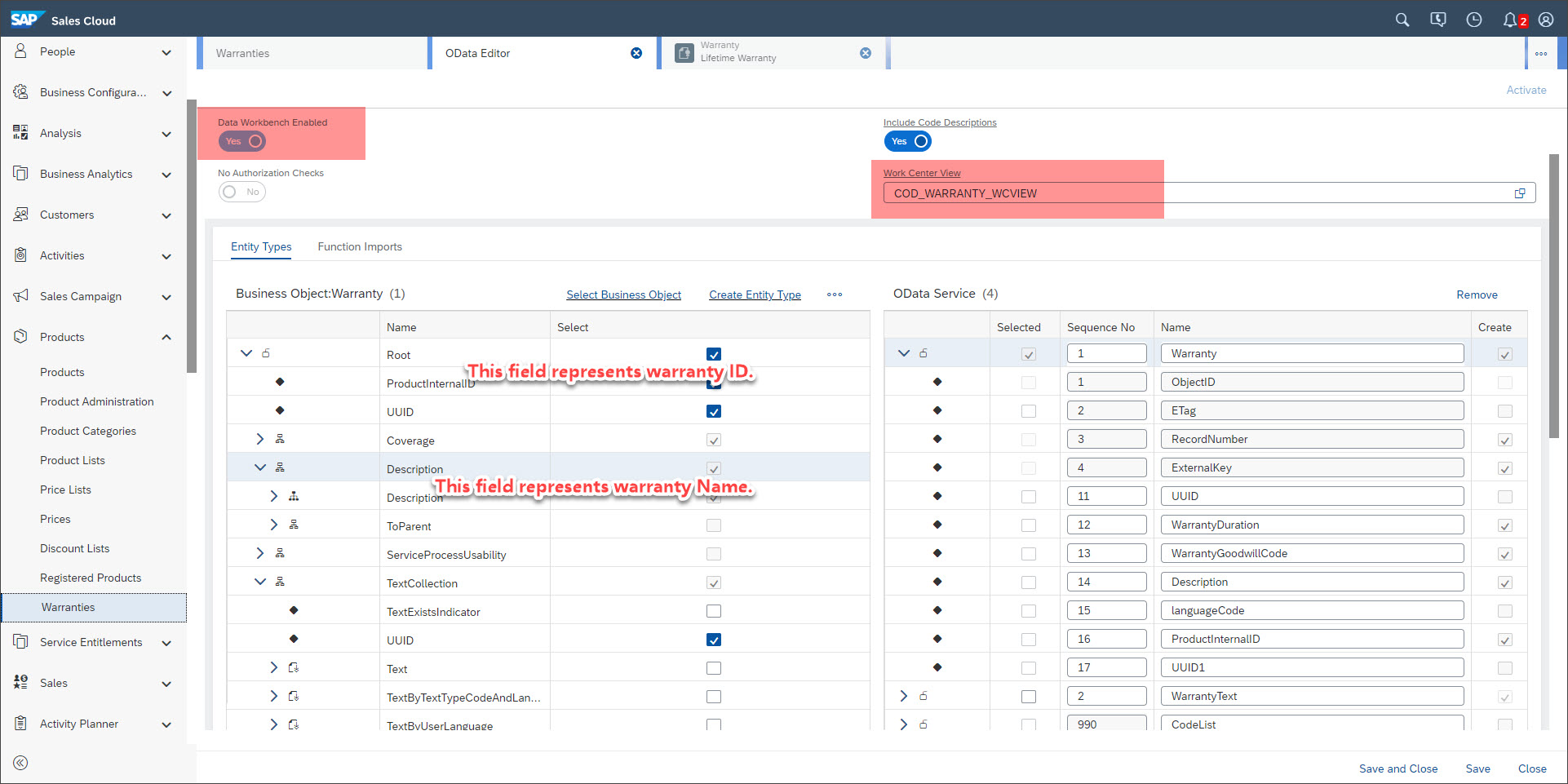Open Price Lists in sidebar
Screen dimensions: 1568x784
(65, 489)
